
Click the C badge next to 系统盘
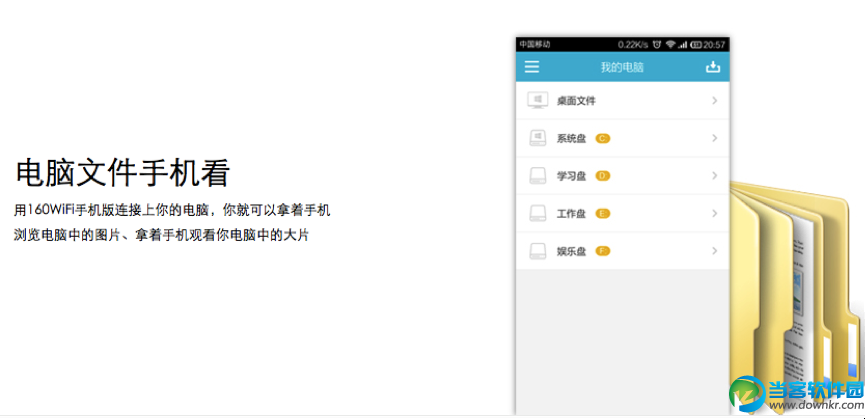(x=602, y=138)
